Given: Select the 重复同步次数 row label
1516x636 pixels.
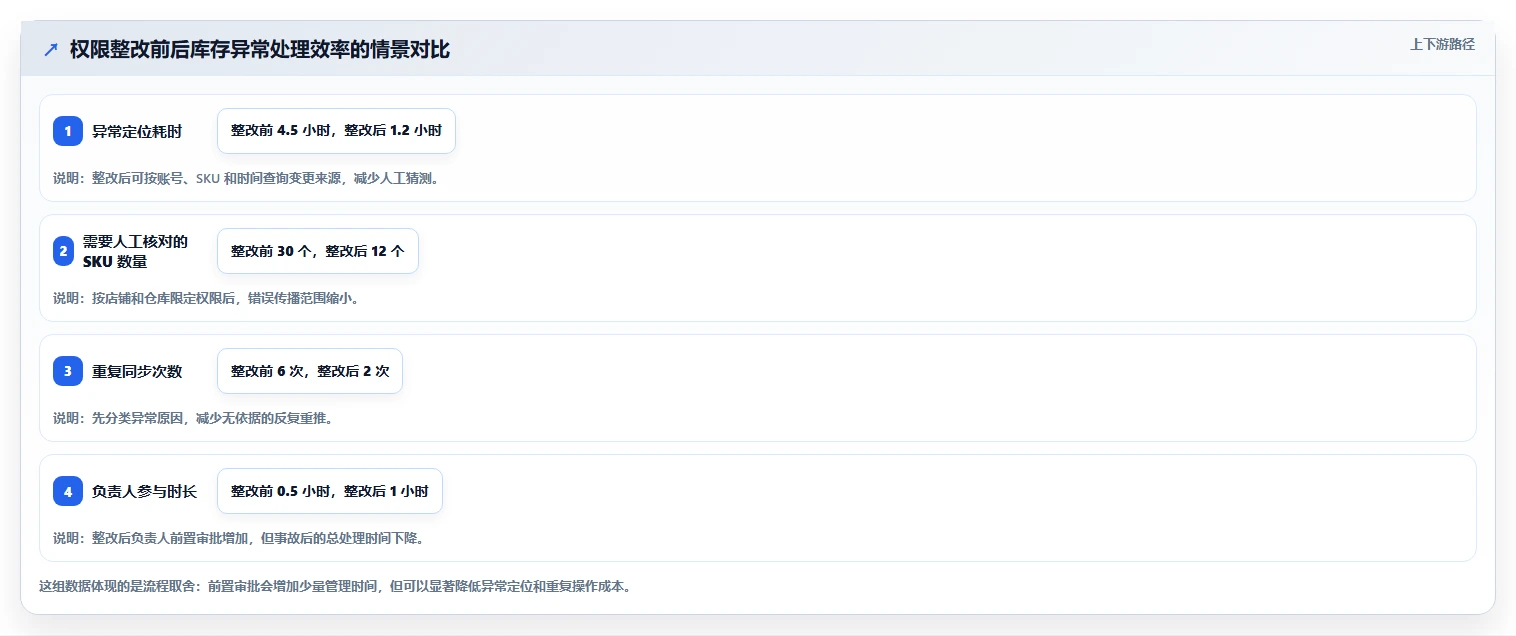Looking at the screenshot, I should 137,371.
